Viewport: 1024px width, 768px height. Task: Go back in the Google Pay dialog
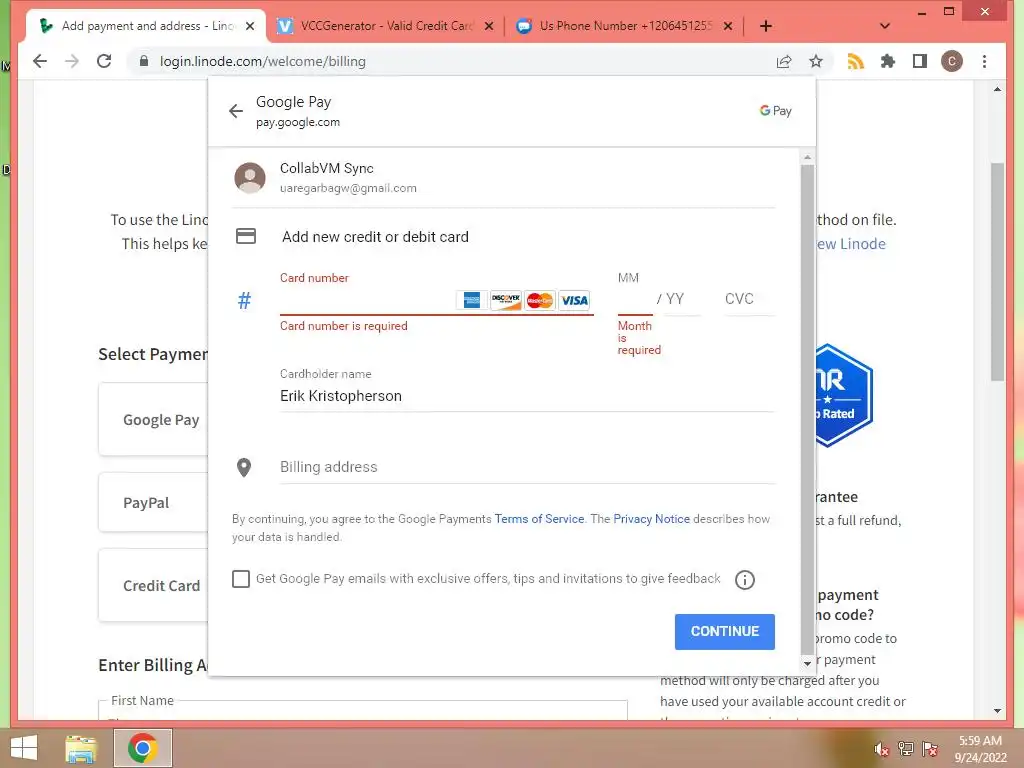click(x=236, y=111)
